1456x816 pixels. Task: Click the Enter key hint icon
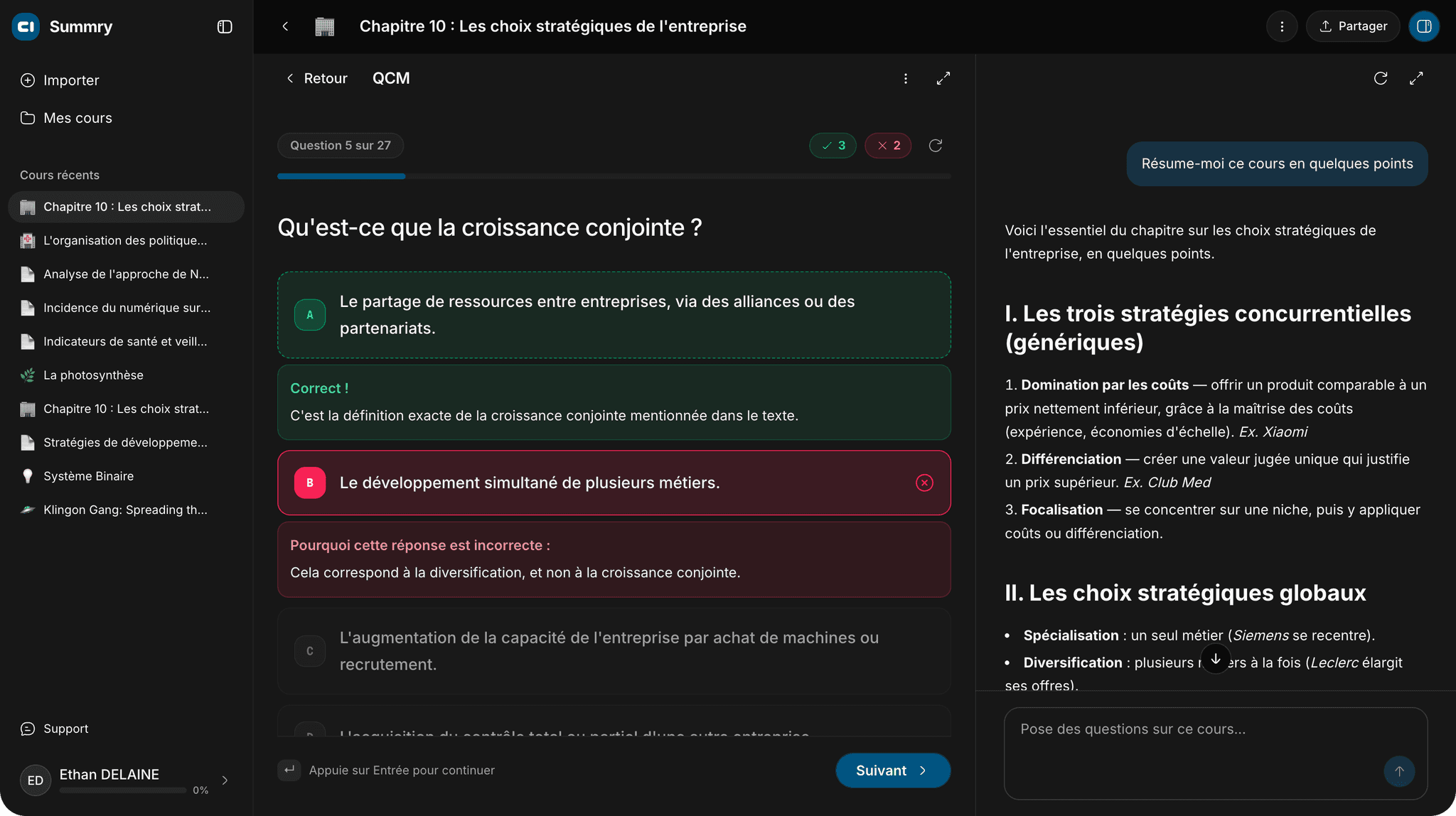pos(289,770)
